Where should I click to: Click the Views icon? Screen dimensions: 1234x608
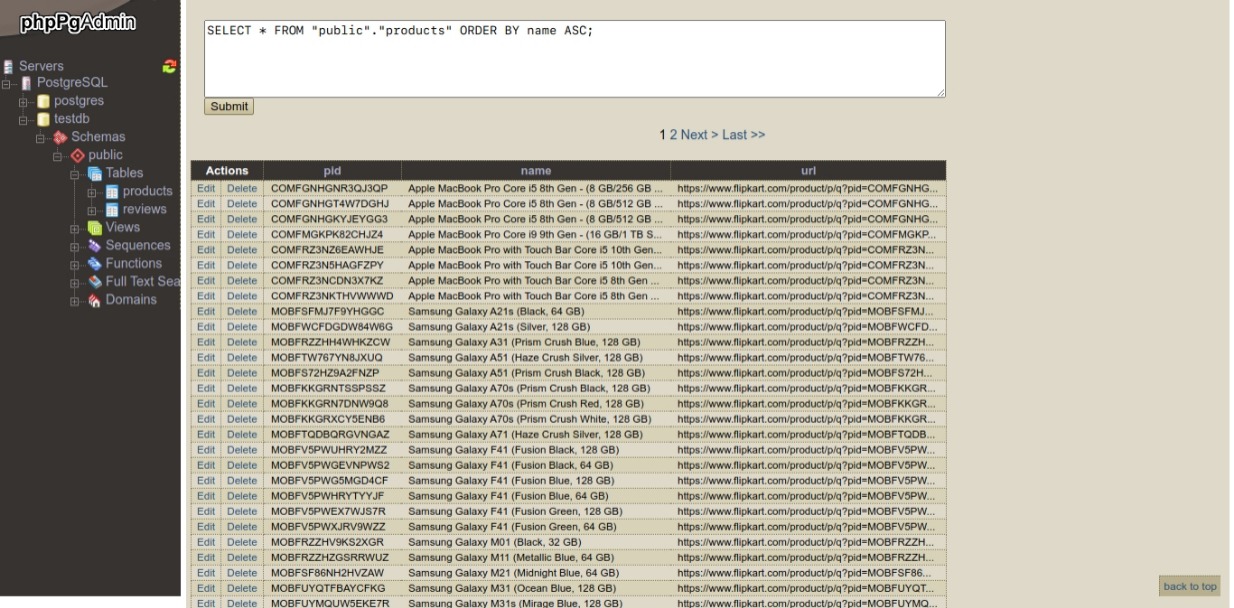click(96, 227)
